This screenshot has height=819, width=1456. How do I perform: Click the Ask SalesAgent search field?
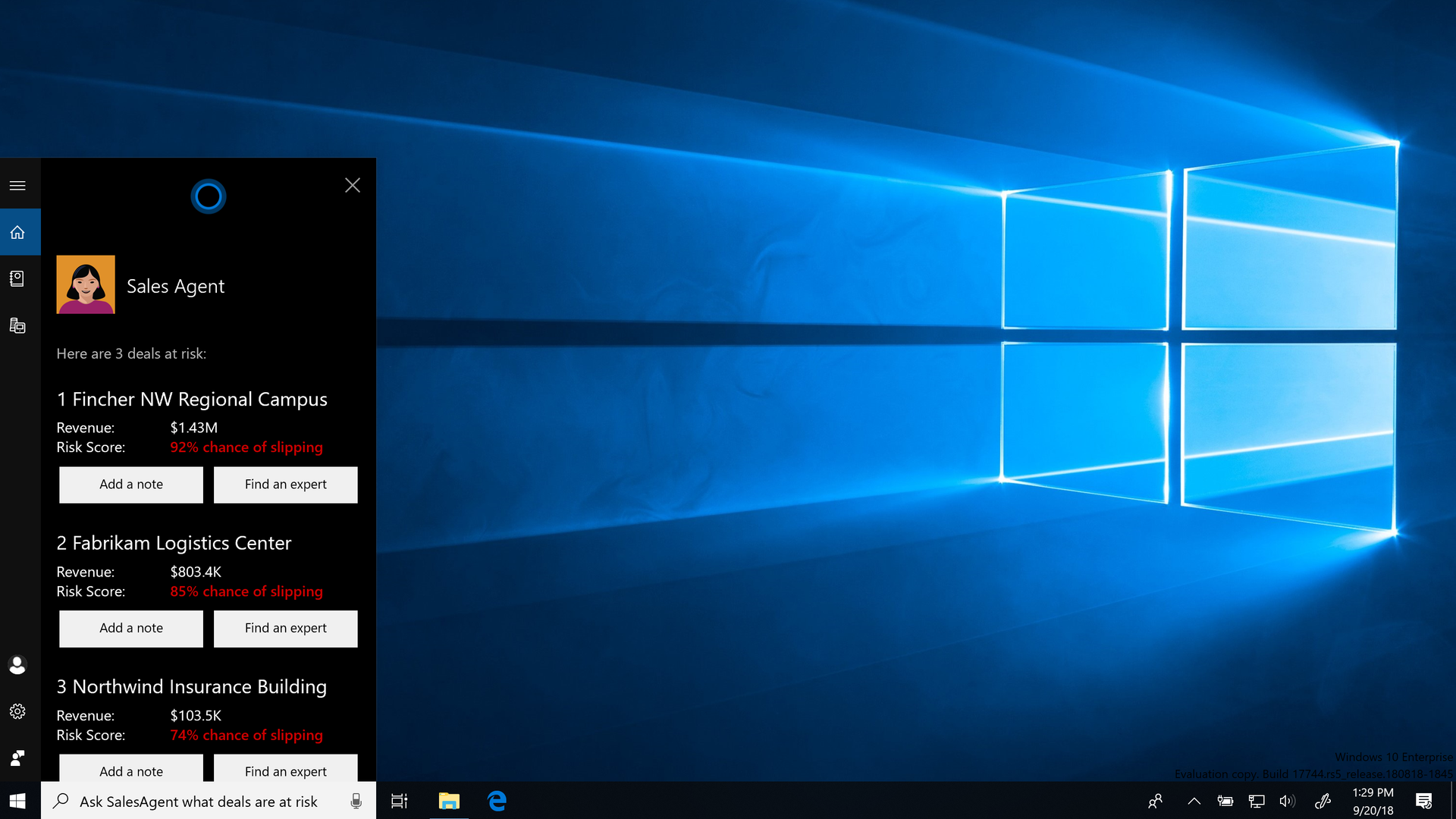click(199, 801)
